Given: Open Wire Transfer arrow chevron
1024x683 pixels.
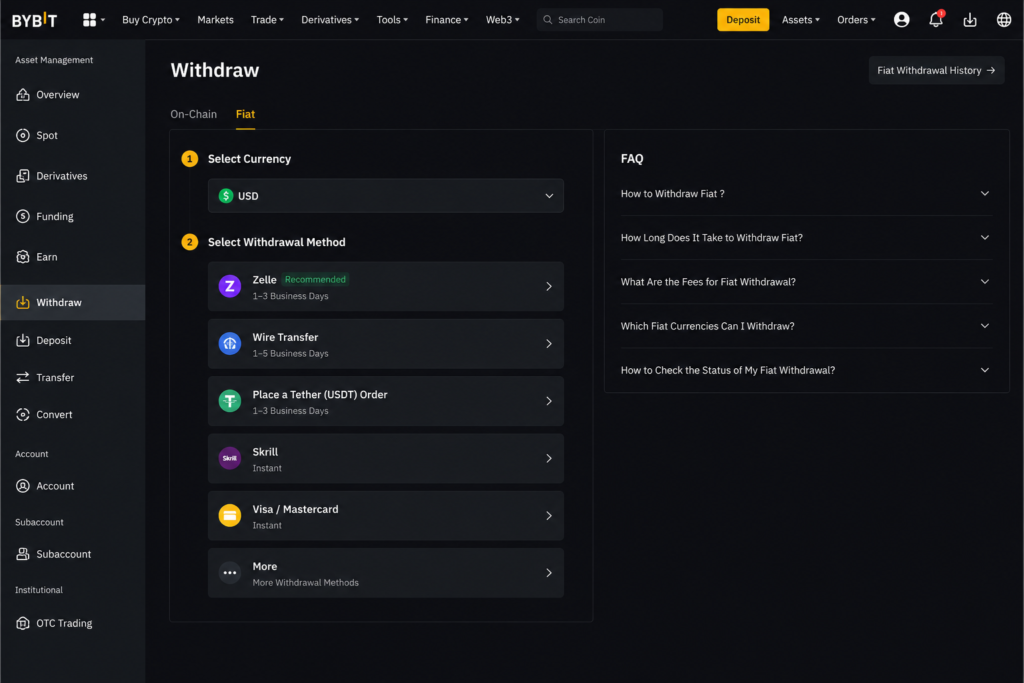Looking at the screenshot, I should pos(549,343).
